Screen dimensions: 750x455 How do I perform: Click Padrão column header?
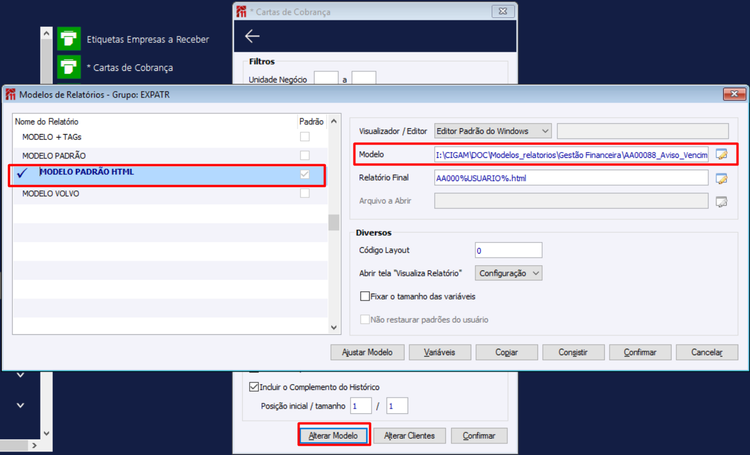[x=311, y=122]
